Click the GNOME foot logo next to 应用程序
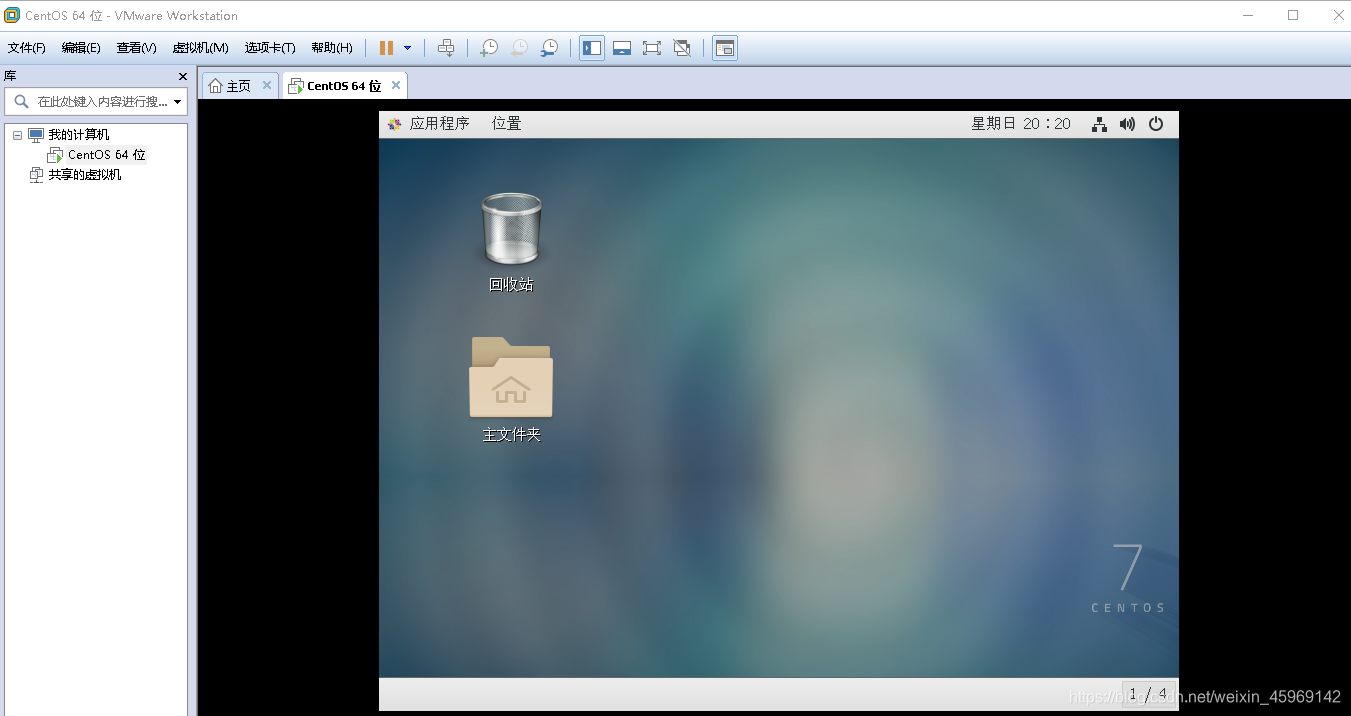 (394, 124)
